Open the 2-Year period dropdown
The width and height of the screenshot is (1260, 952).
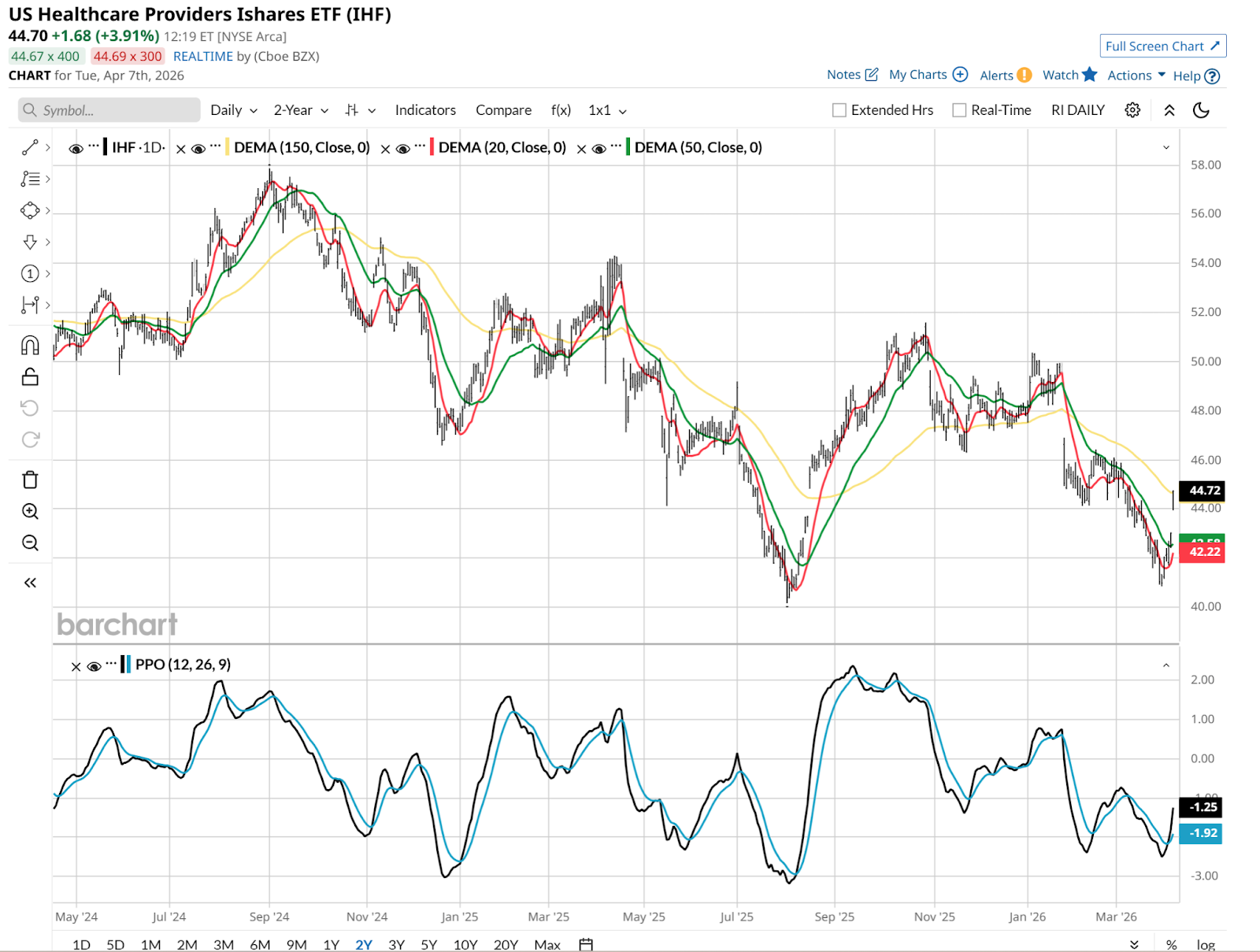point(300,110)
